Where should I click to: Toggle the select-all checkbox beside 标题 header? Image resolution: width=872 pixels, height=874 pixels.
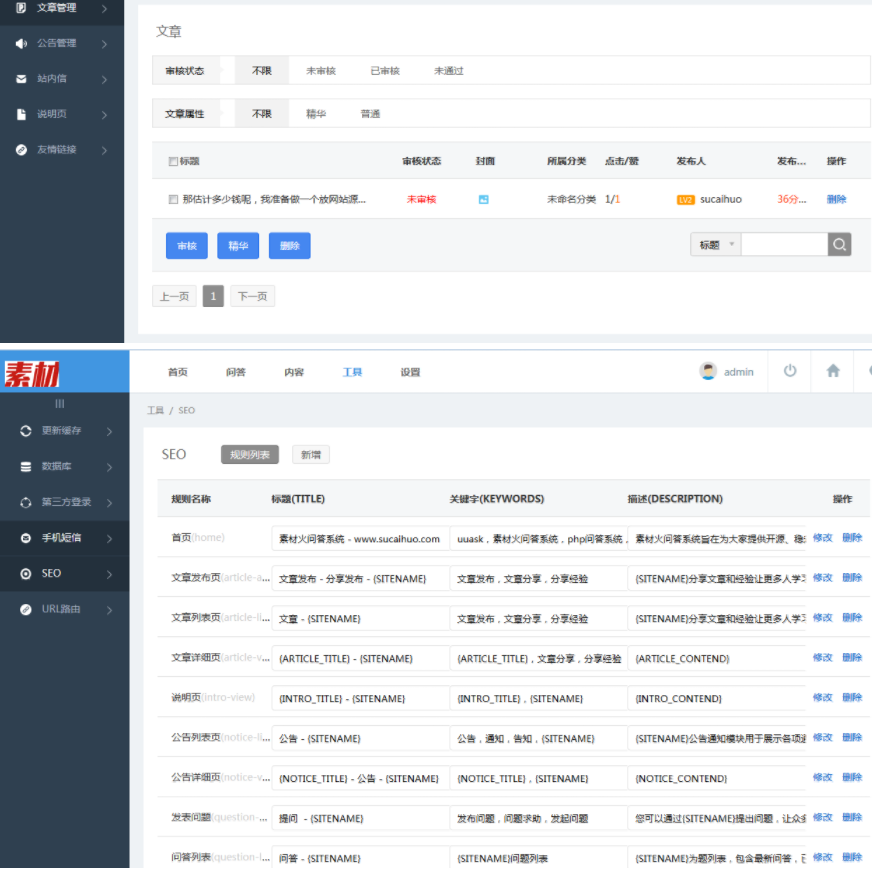click(173, 161)
